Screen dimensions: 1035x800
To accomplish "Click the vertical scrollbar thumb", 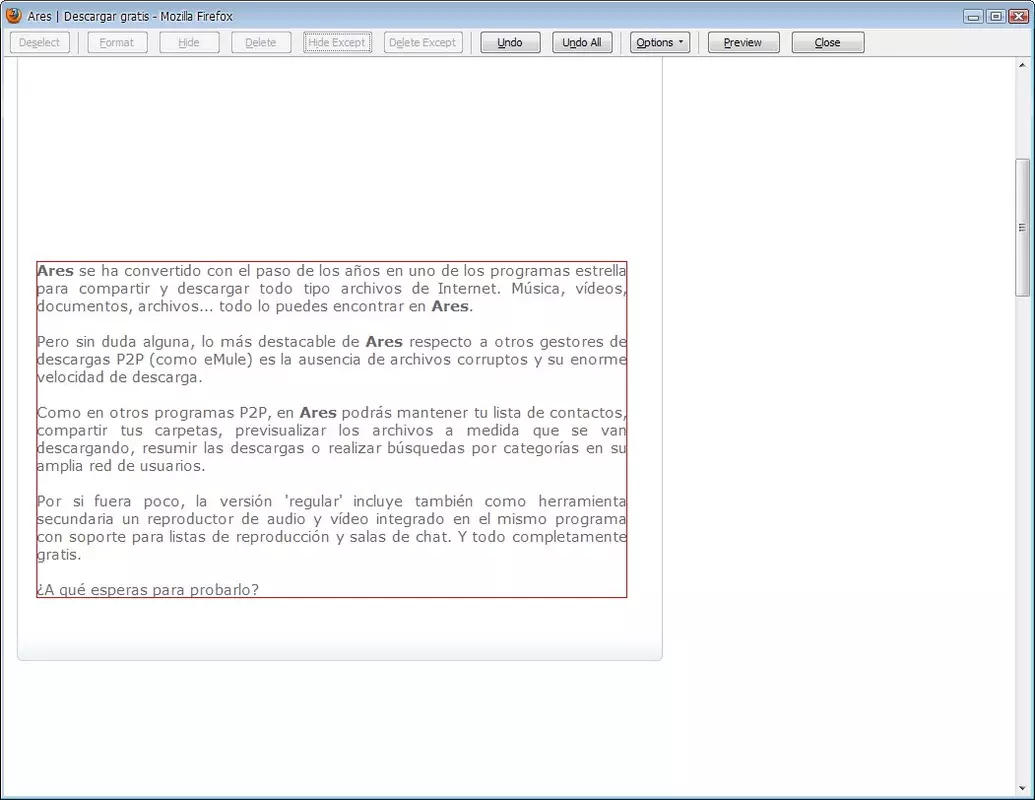I will pos(1022,228).
